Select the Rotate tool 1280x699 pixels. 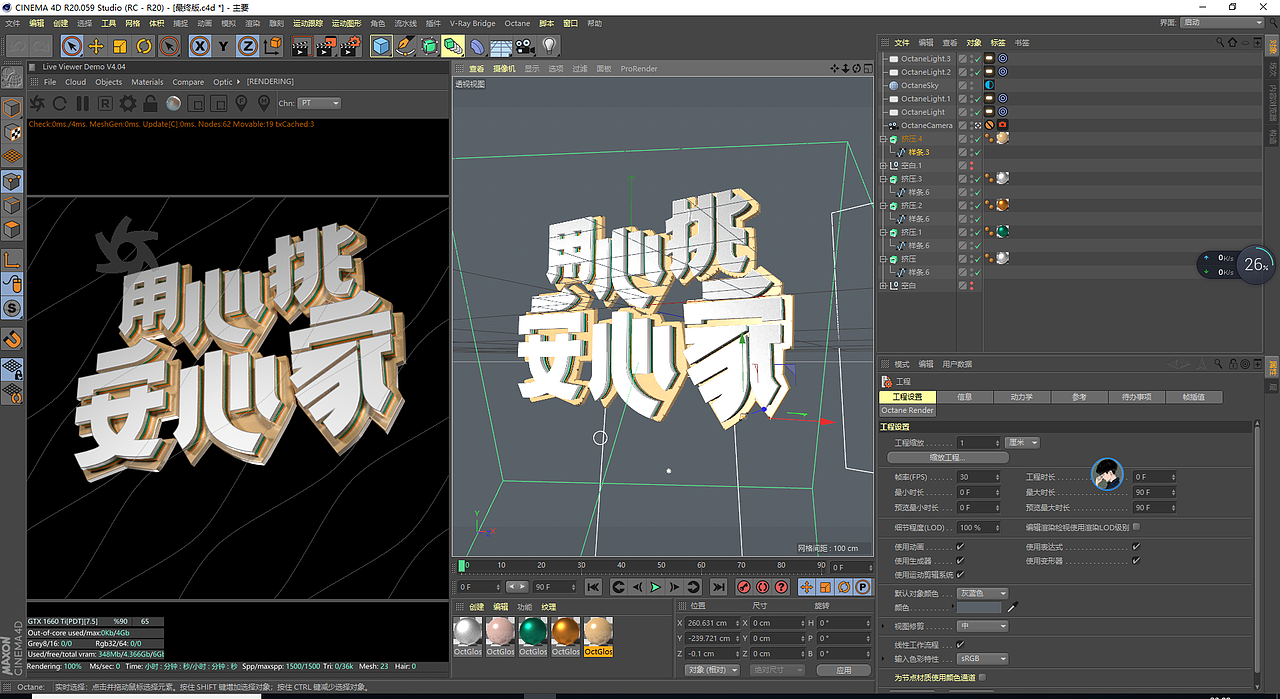pos(143,45)
